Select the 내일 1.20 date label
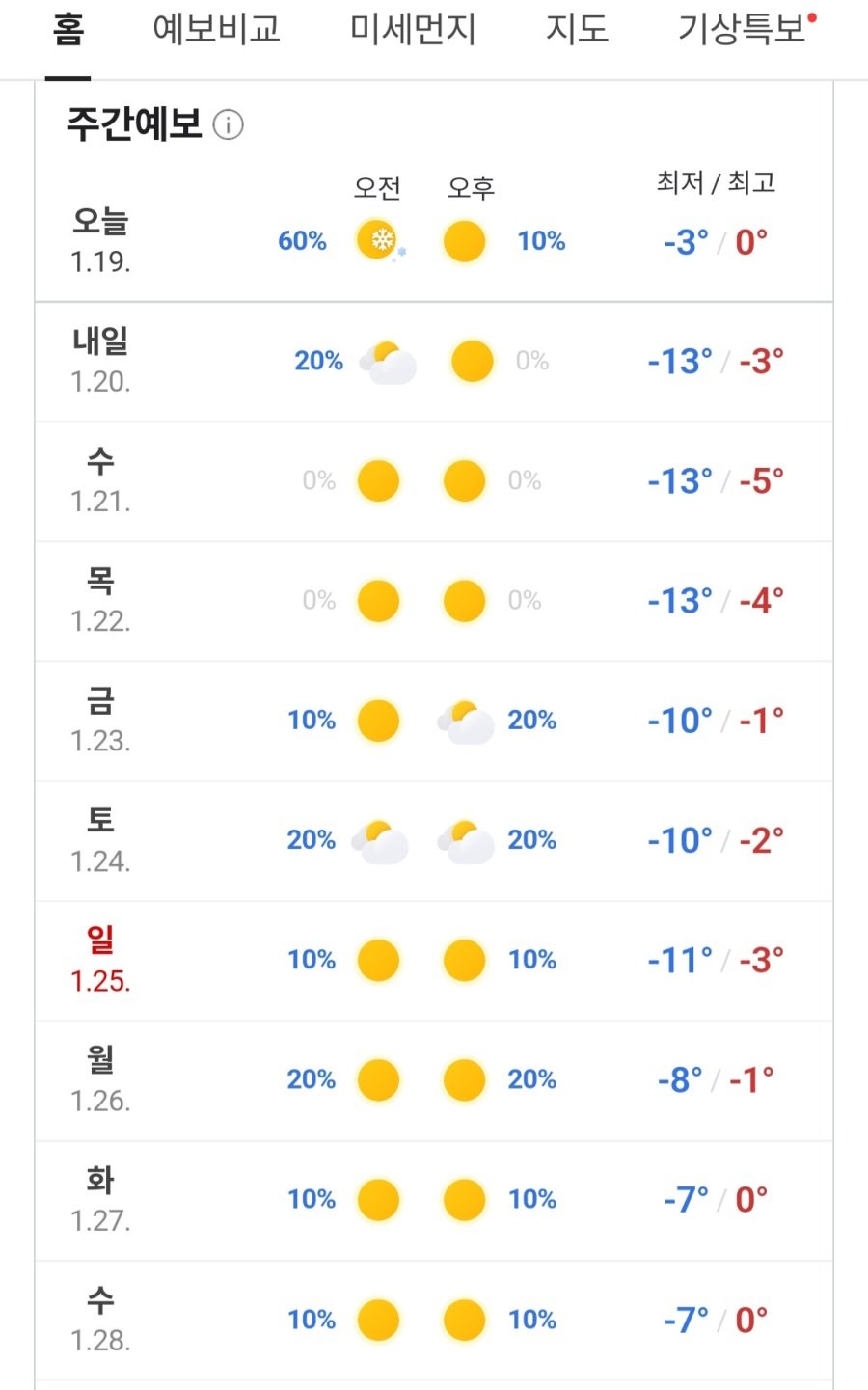Viewport: 868px width, 1390px height. pos(100,361)
